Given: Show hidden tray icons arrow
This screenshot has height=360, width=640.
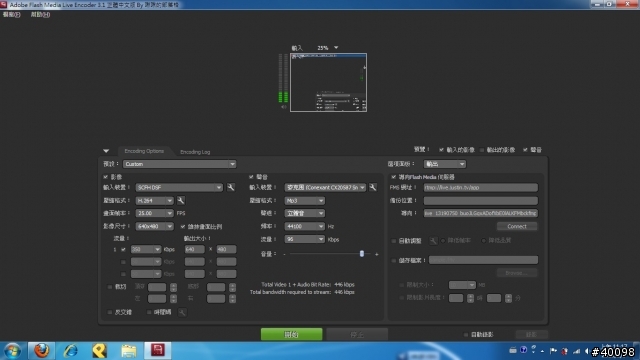Looking at the screenshot, I should tap(542, 351).
